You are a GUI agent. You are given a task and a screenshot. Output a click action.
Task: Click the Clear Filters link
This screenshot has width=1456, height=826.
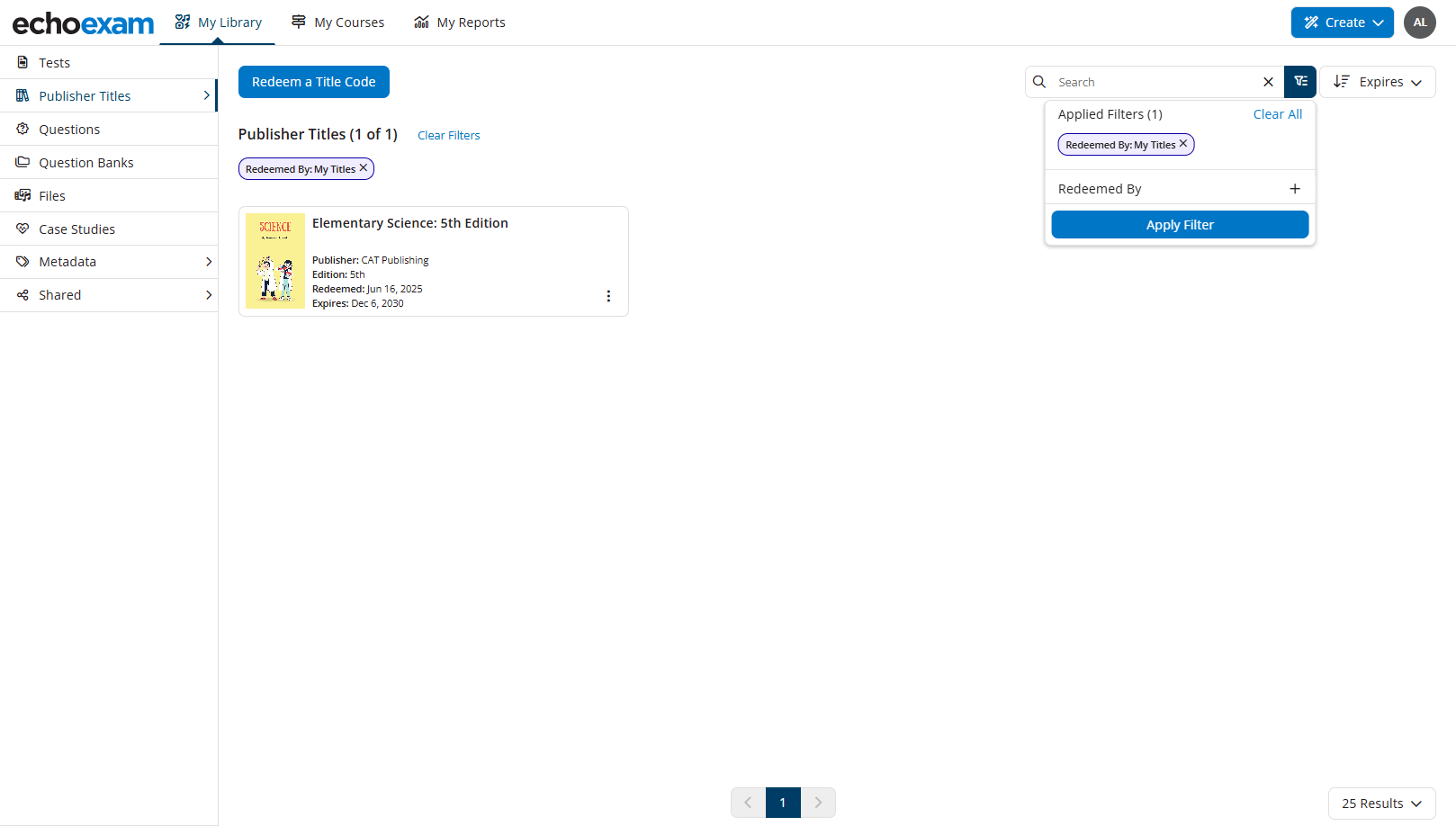pyautogui.click(x=449, y=136)
